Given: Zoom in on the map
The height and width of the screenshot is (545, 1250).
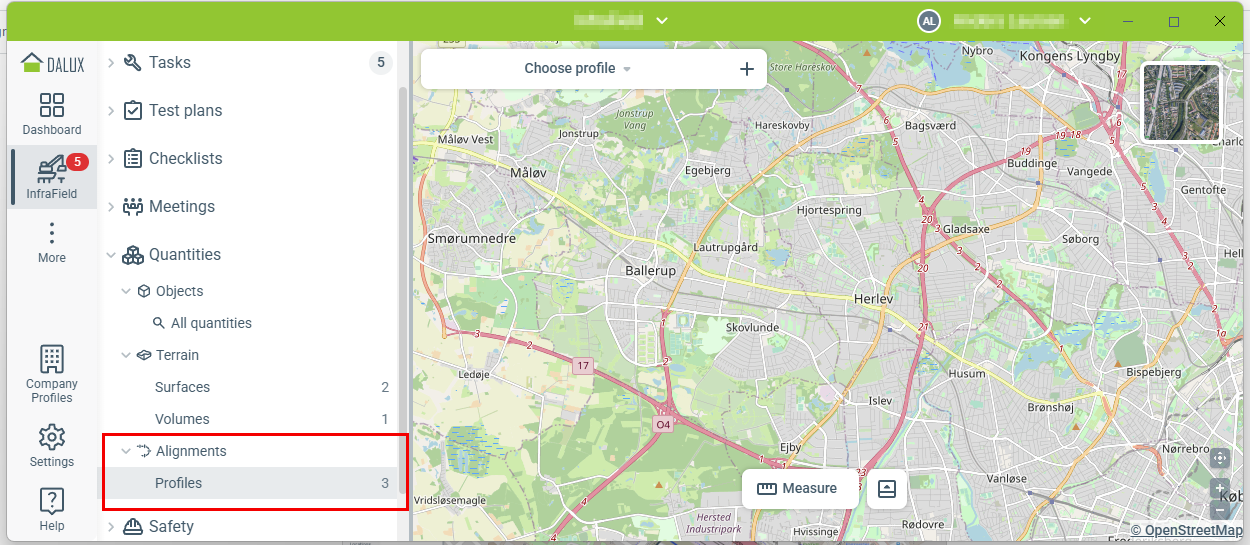Looking at the screenshot, I should 1219,490.
